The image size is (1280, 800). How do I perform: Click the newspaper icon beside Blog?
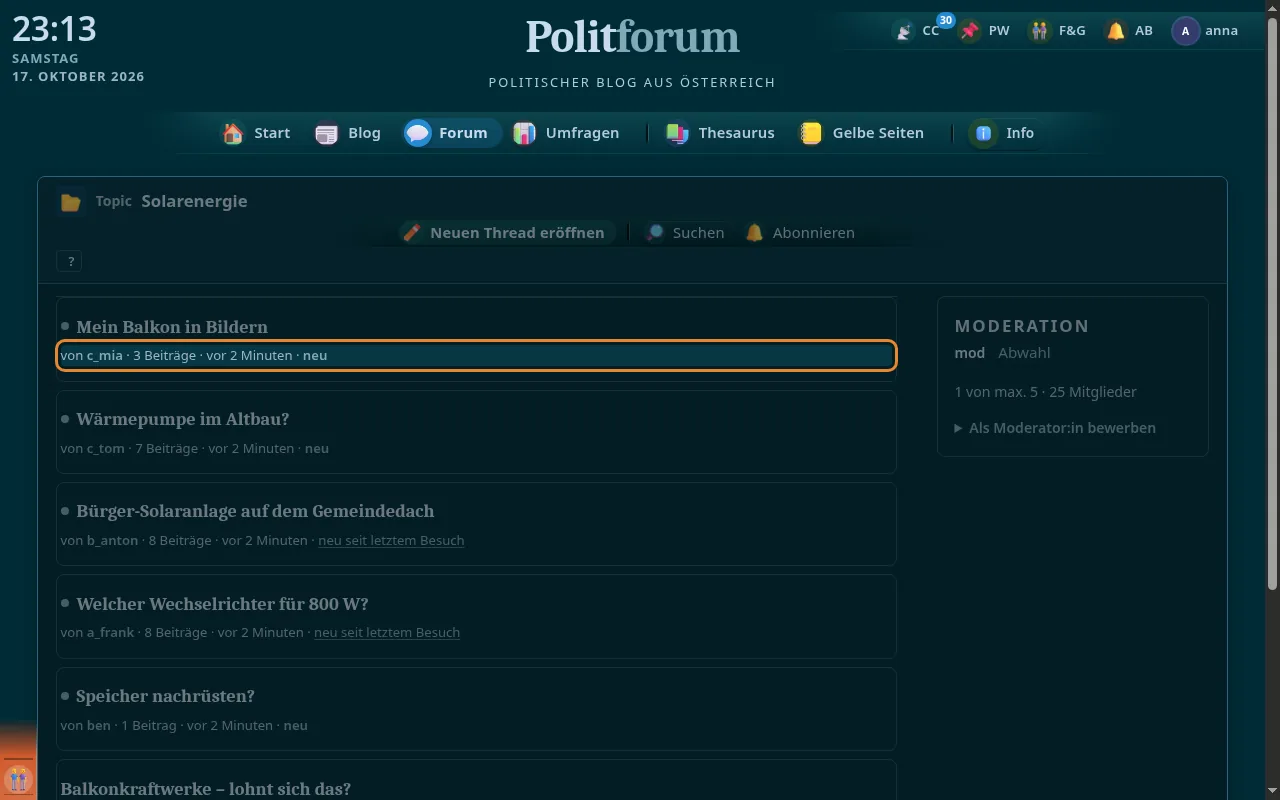pyautogui.click(x=327, y=133)
